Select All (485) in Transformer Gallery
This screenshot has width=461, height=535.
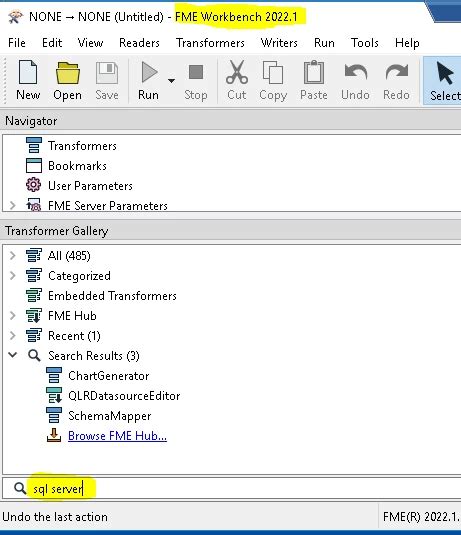click(x=69, y=256)
